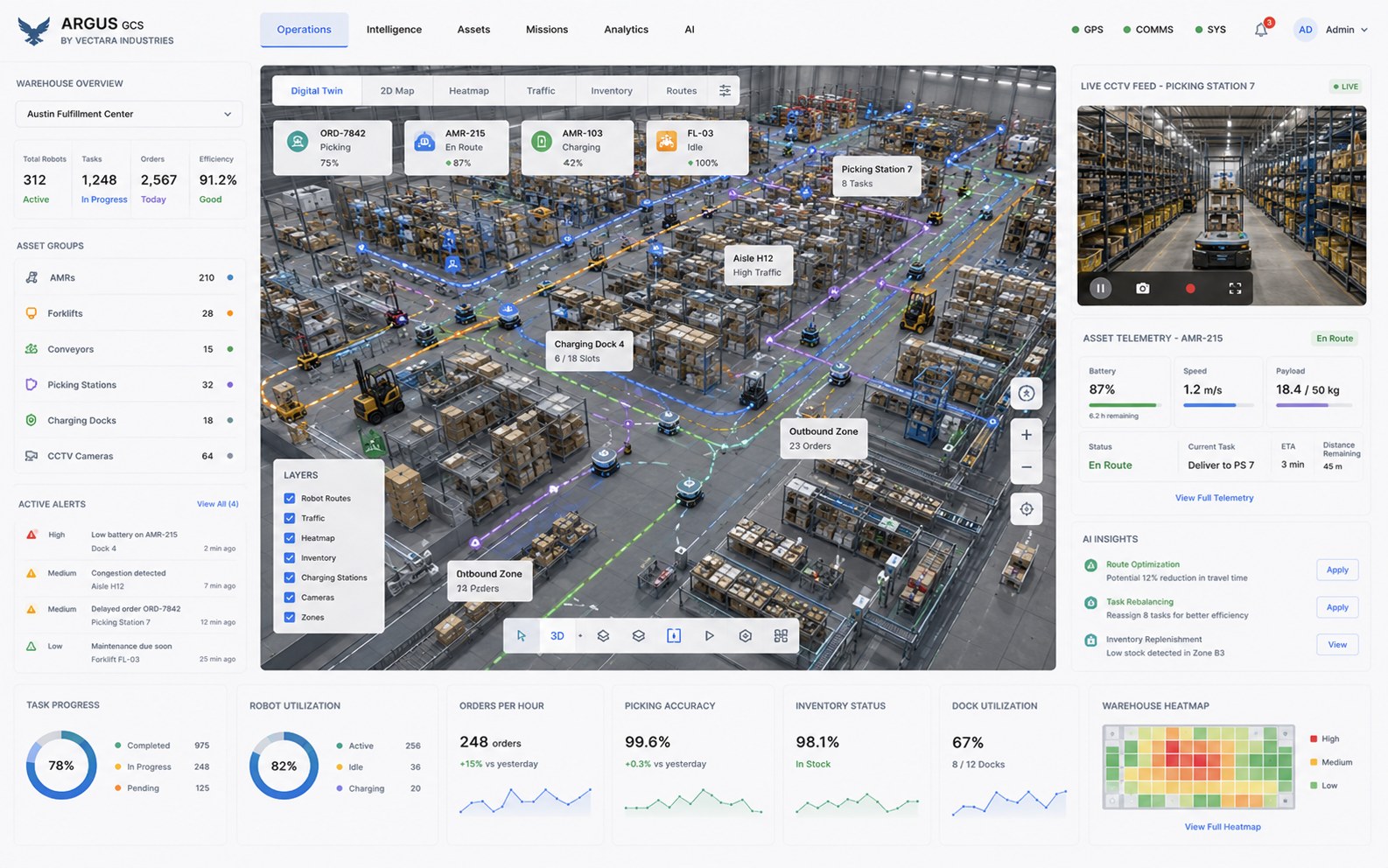Click the AMRs group icon

coord(32,277)
